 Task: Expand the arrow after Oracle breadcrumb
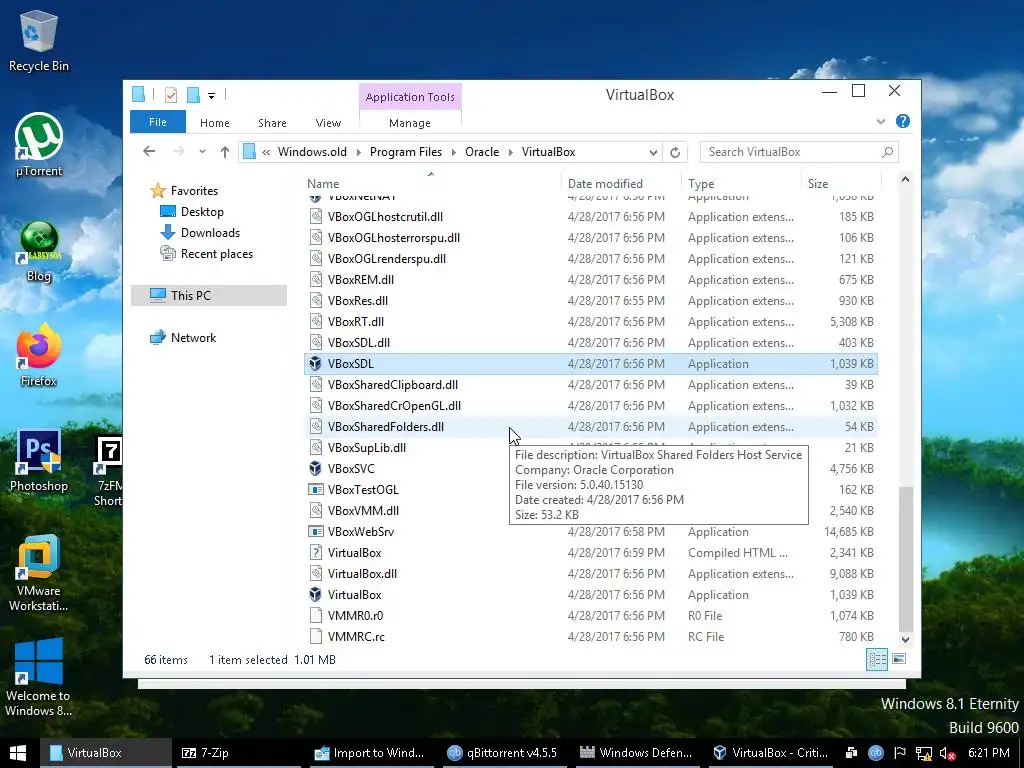[510, 152]
